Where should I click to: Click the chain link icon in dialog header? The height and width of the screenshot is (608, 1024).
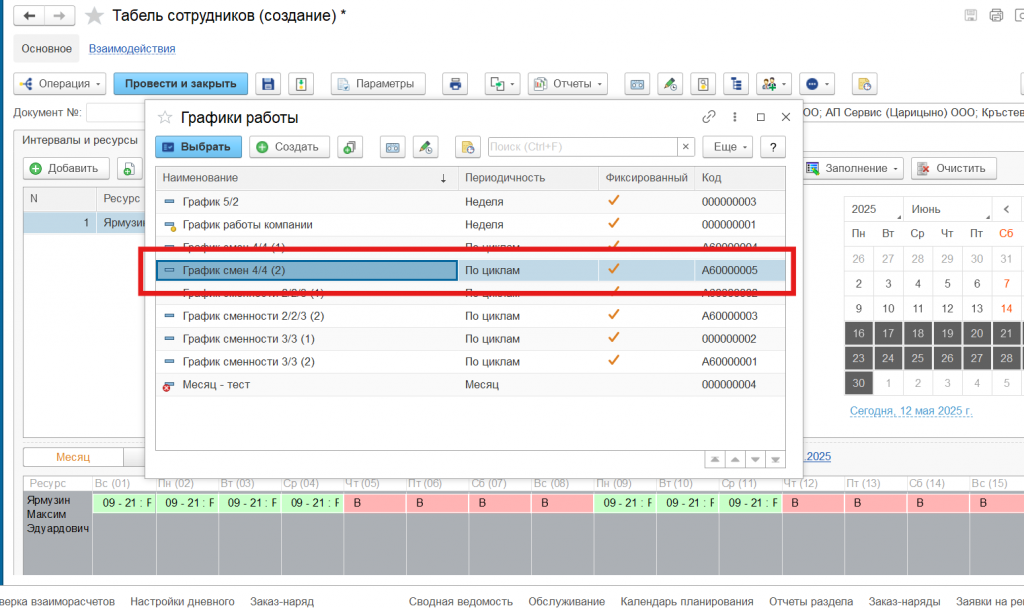coord(709,117)
